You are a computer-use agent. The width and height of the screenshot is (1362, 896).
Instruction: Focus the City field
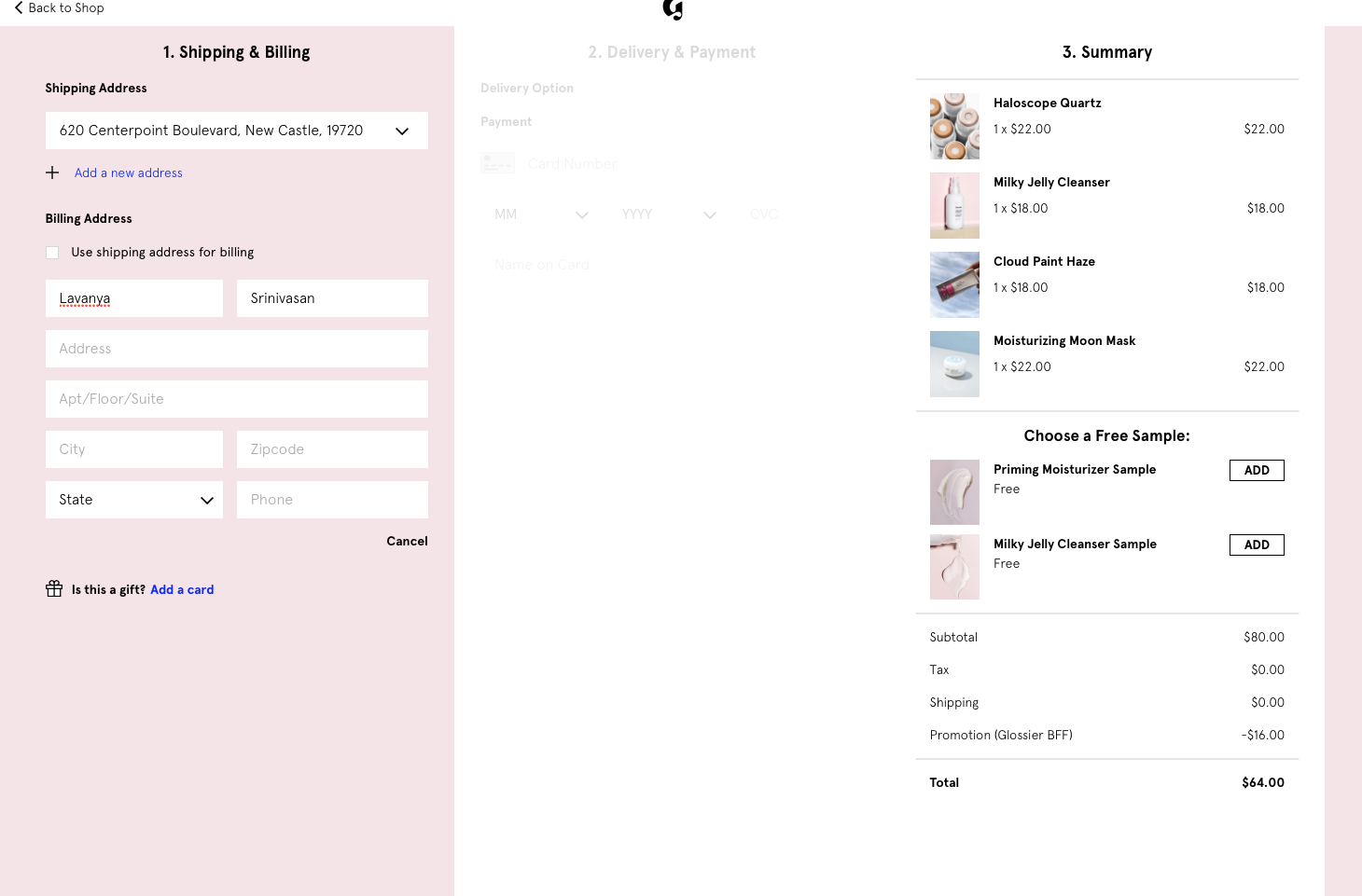pos(134,449)
